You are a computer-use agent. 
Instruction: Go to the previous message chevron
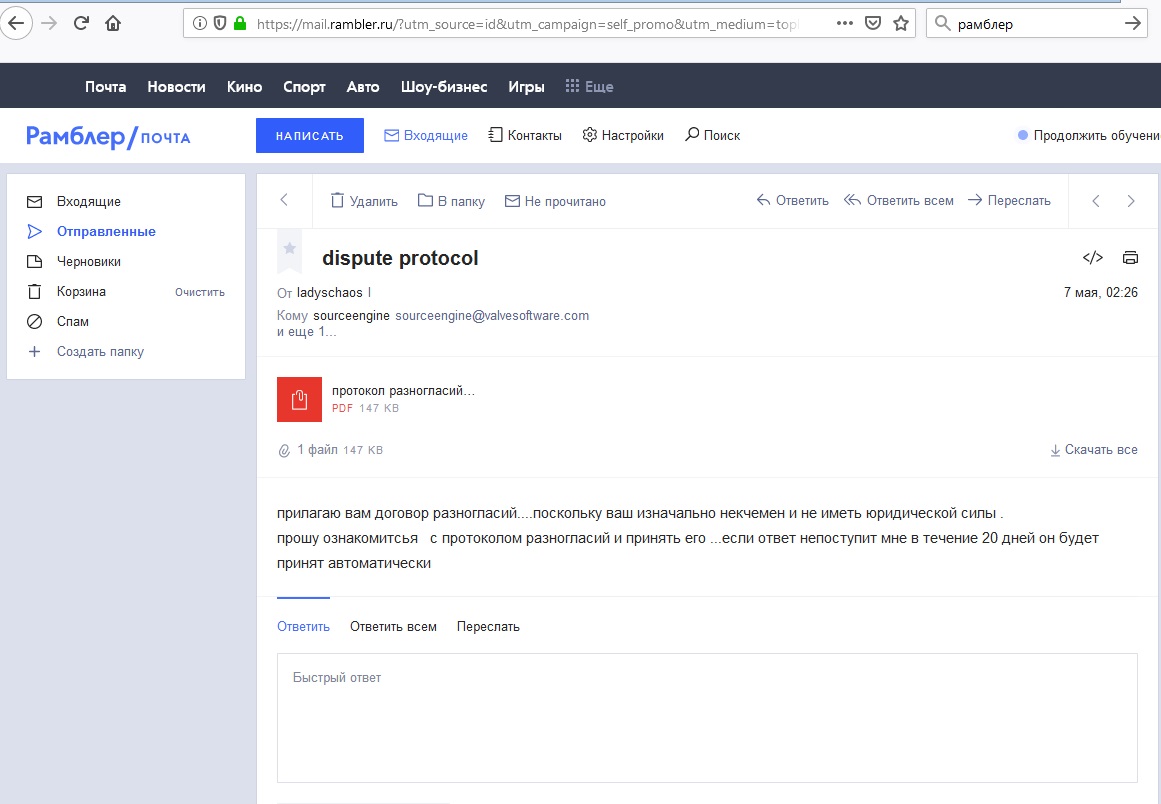tap(1096, 201)
